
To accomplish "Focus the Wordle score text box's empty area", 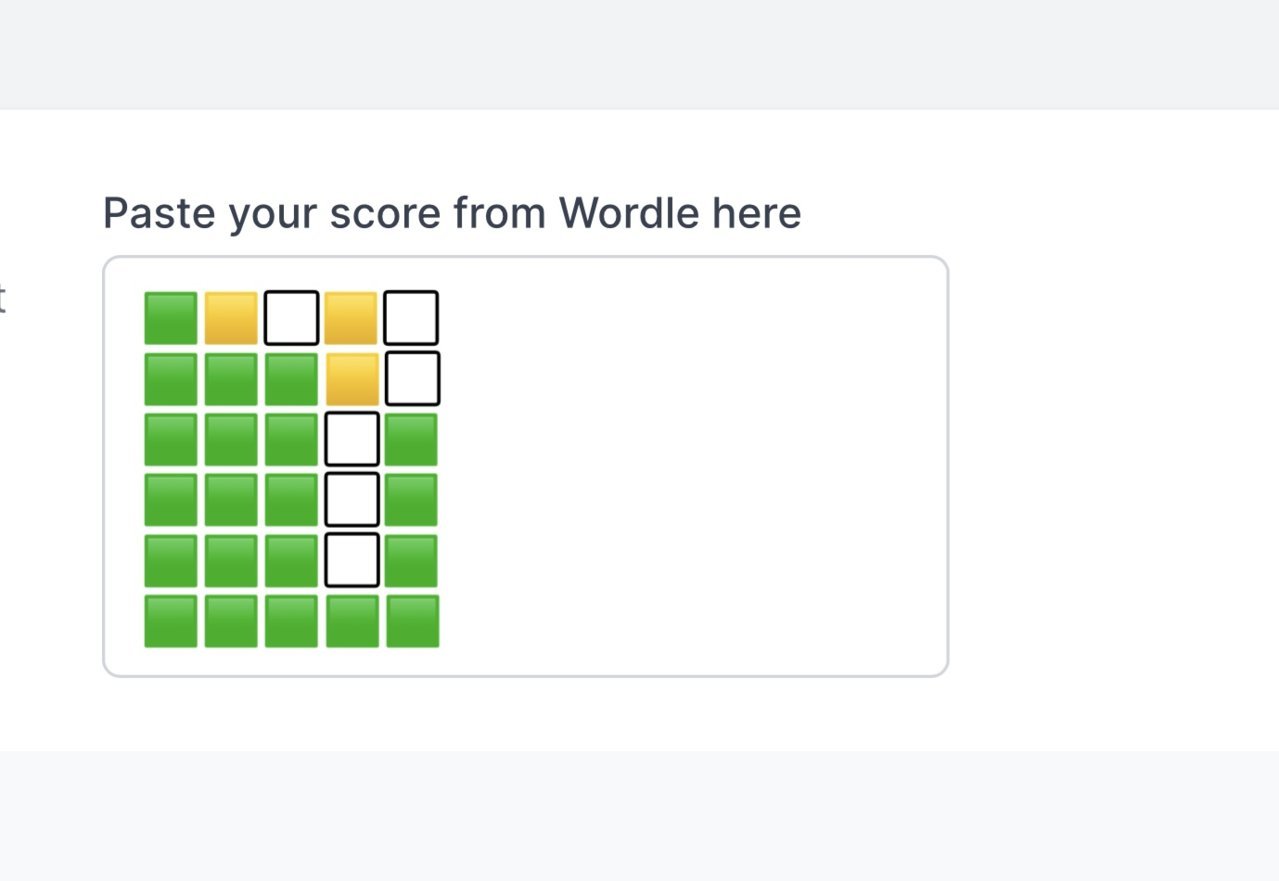I will pyautogui.click(x=690, y=466).
